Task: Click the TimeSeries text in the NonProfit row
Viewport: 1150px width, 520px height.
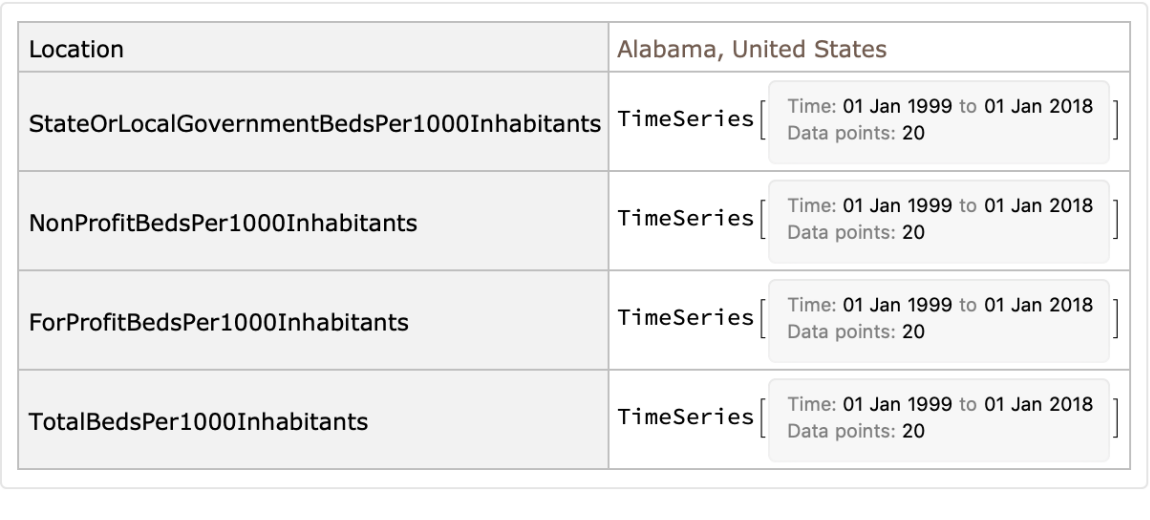Action: pos(686,220)
